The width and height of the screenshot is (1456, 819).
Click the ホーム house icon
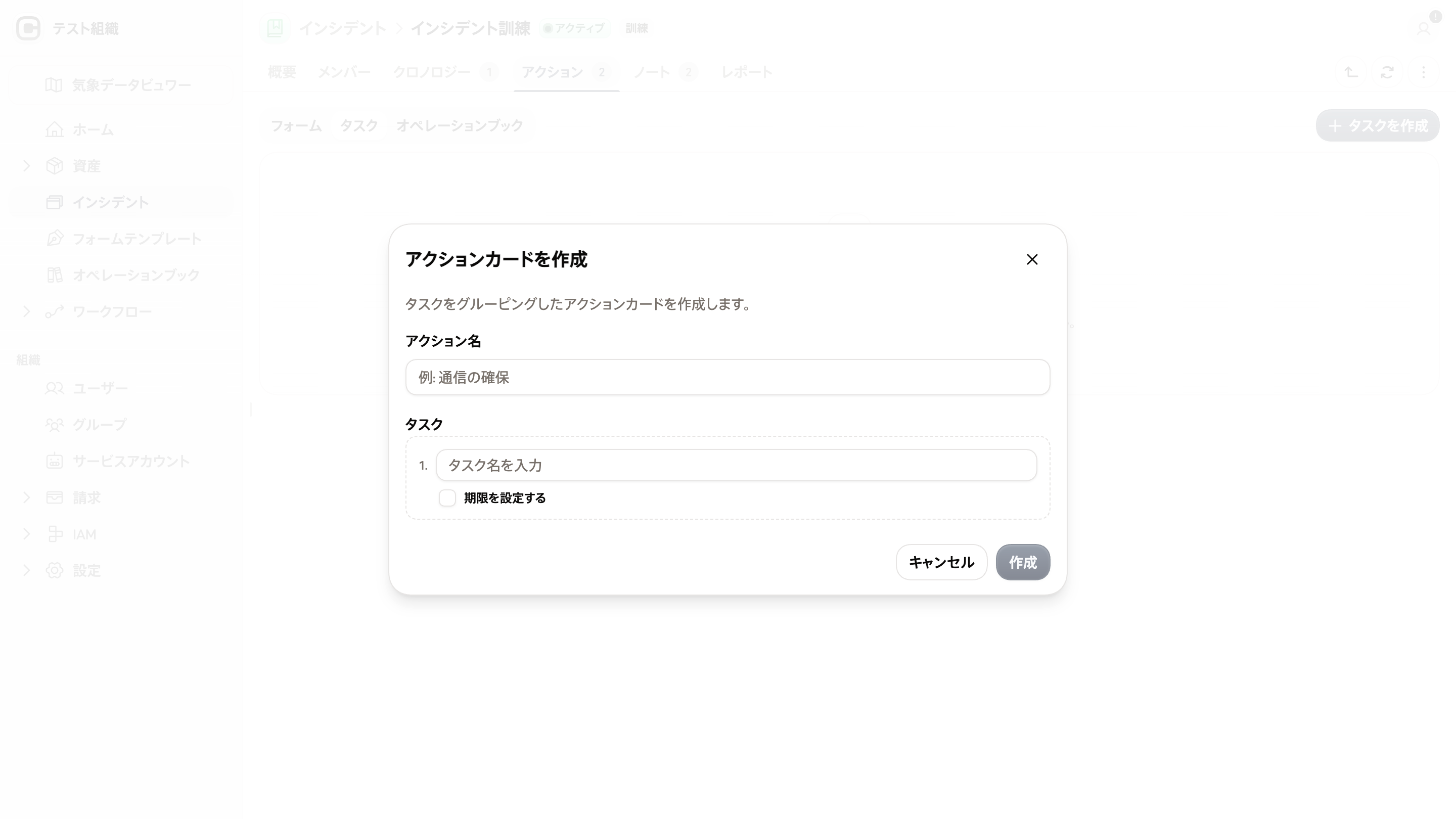pos(54,129)
